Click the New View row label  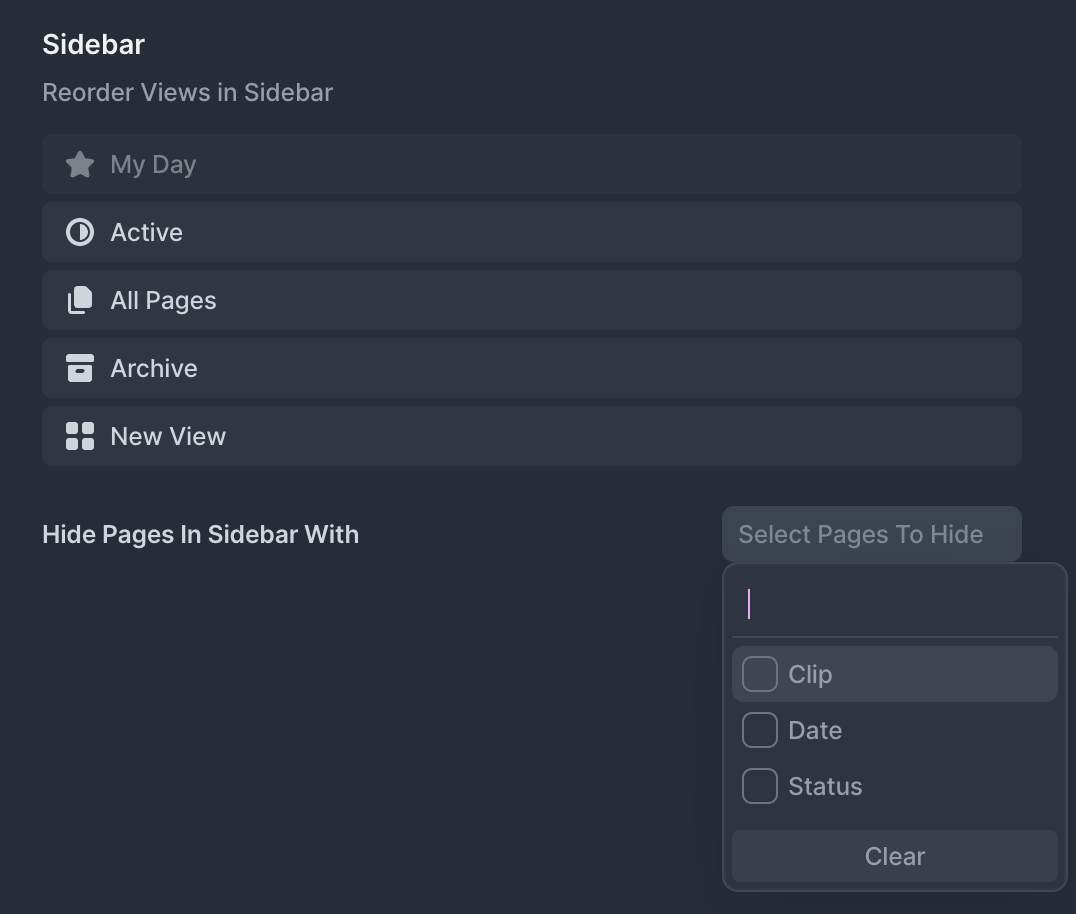[x=168, y=436]
